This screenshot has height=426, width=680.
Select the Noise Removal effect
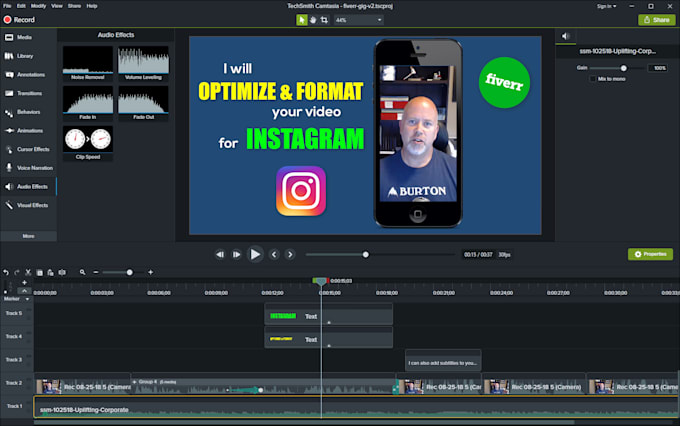(x=88, y=63)
